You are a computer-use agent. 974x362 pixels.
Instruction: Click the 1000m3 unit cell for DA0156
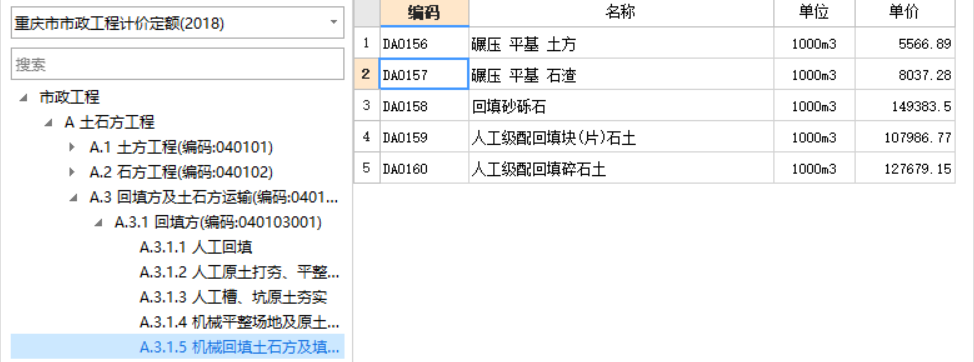pos(814,43)
